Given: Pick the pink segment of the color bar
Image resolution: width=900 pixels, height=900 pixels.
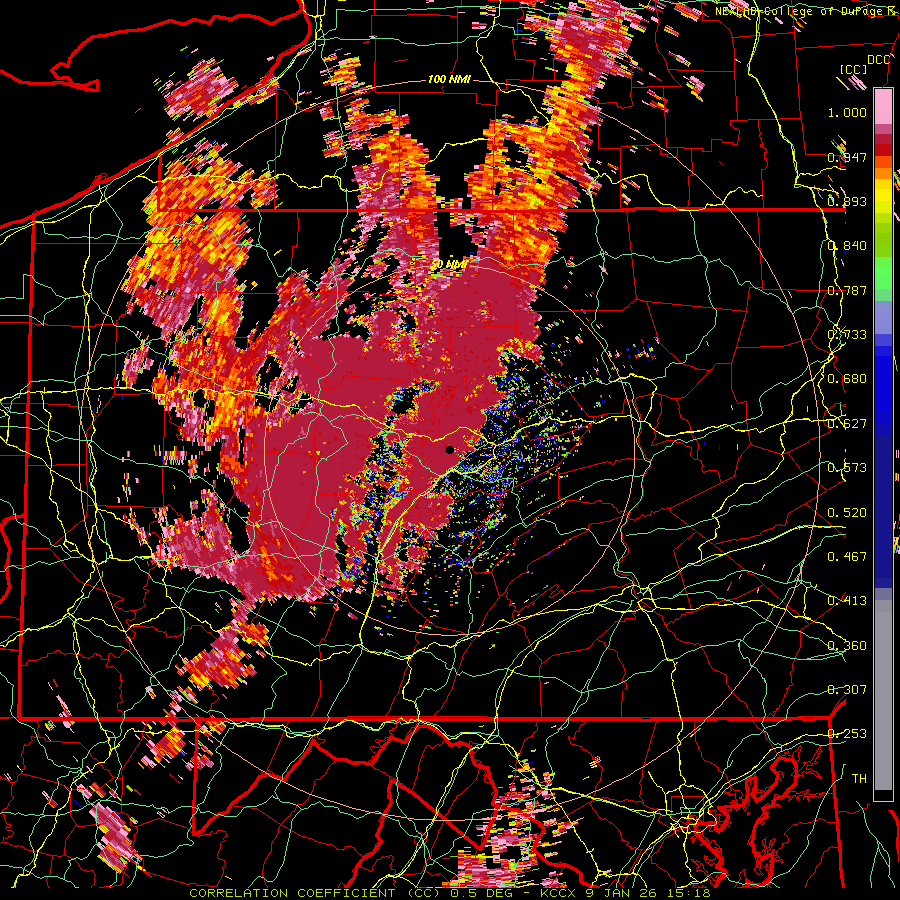Looking at the screenshot, I should tap(883, 107).
